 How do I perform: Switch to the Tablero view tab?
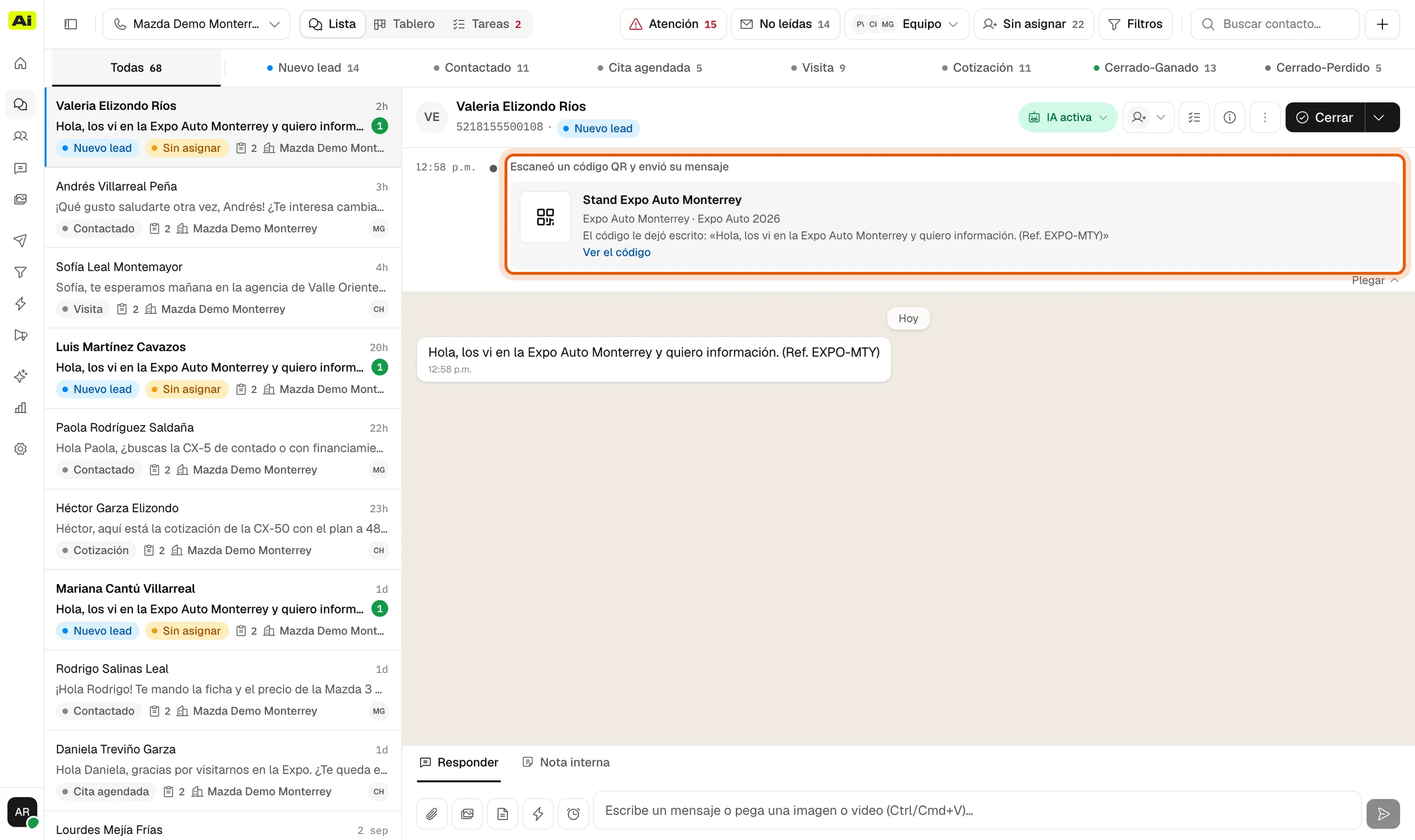405,24
